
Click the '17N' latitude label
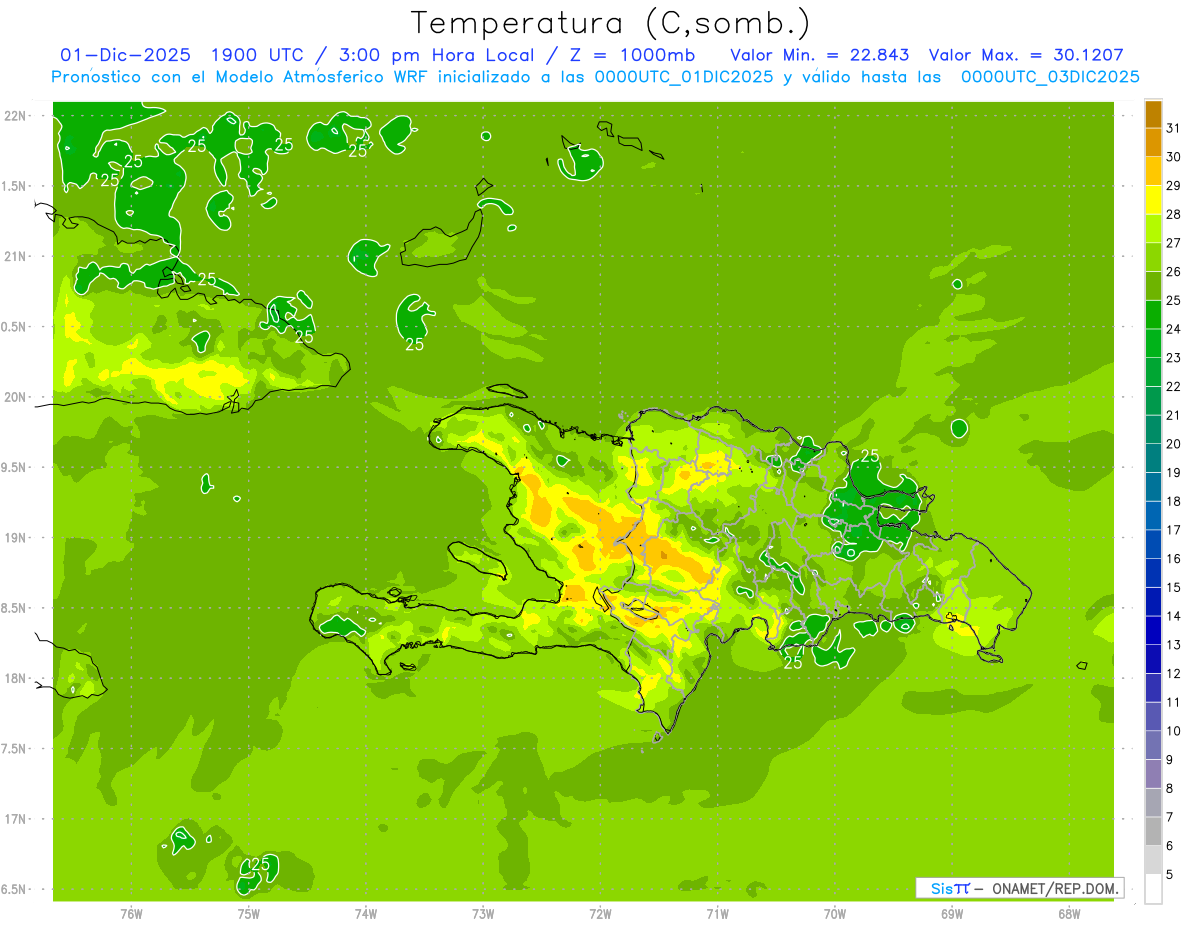pyautogui.click(x=17, y=819)
